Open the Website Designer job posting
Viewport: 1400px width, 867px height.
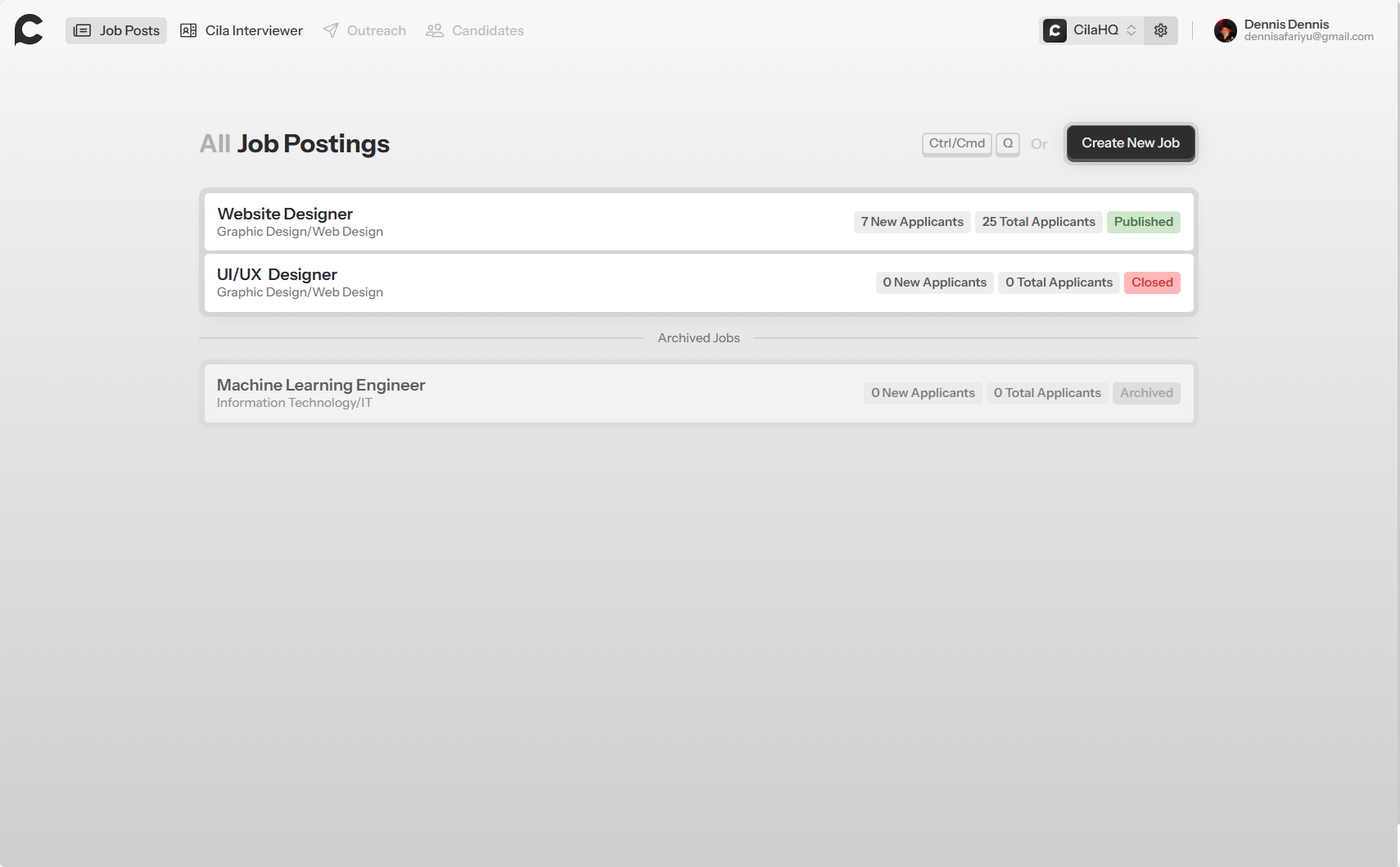tap(285, 214)
